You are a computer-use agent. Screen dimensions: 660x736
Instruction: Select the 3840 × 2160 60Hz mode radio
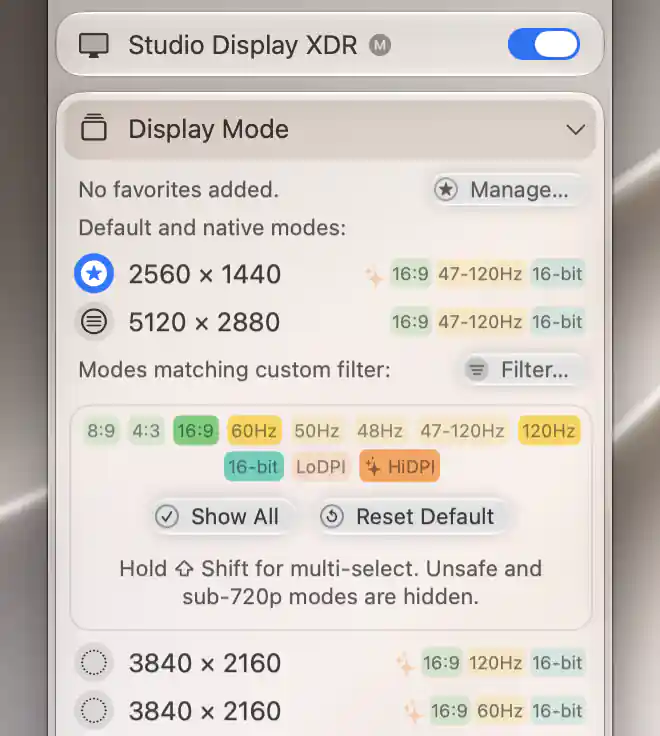click(94, 711)
